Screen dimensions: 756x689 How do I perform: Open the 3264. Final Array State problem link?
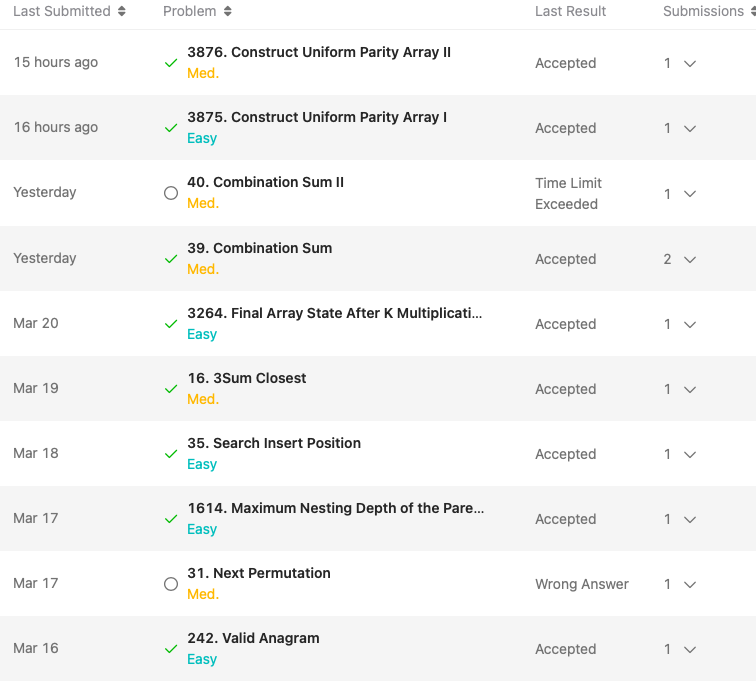(x=334, y=313)
